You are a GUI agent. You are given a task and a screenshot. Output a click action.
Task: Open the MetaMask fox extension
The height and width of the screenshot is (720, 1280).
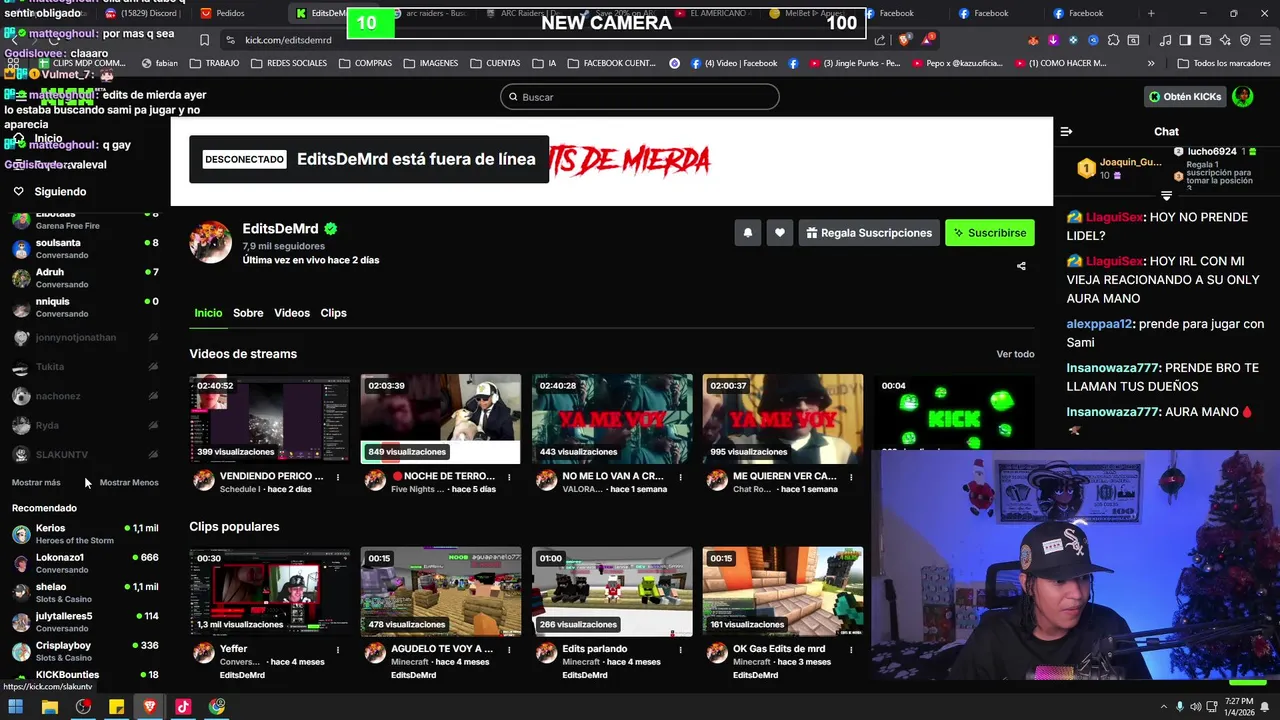pyautogui.click(x=1033, y=40)
